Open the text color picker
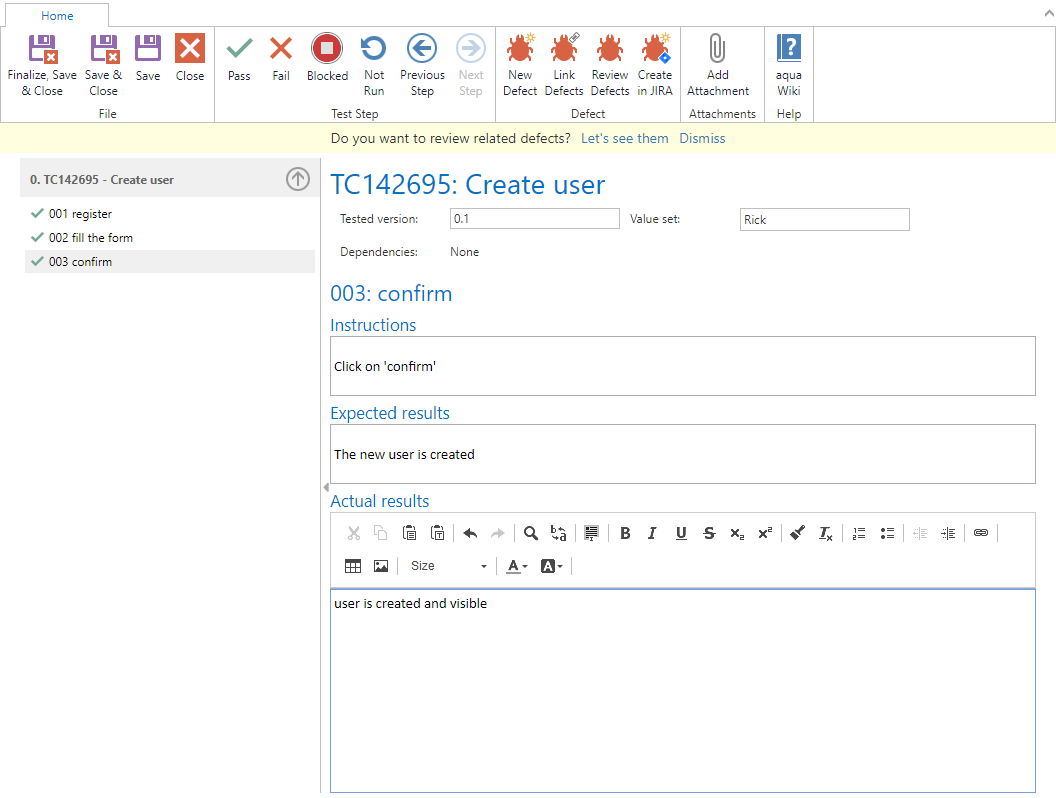This screenshot has width=1056, height=798. coord(517,566)
